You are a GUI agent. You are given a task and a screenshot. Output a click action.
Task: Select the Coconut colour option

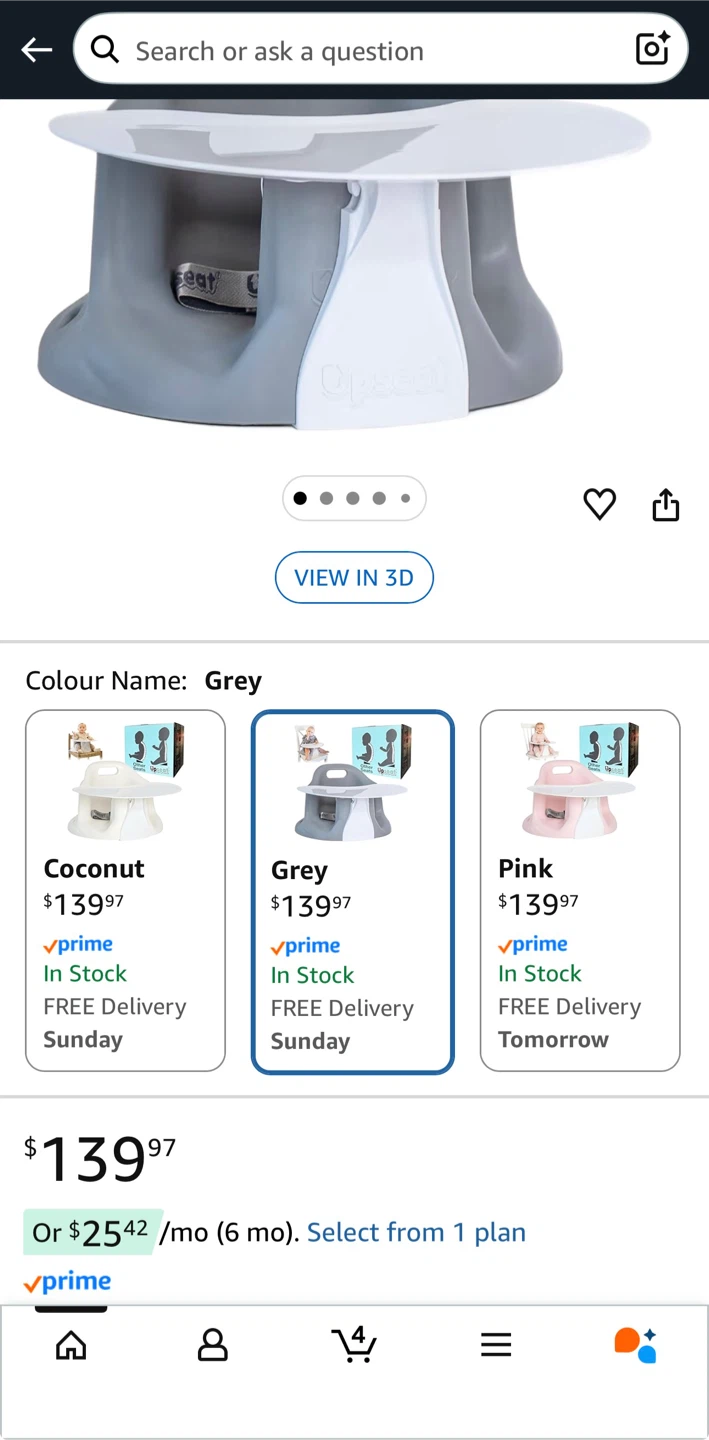point(125,890)
